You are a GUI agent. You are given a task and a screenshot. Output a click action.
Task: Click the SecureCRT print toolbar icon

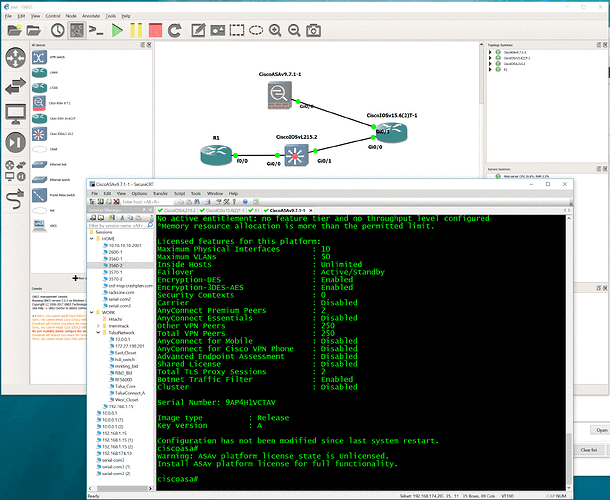pyautogui.click(x=208, y=202)
